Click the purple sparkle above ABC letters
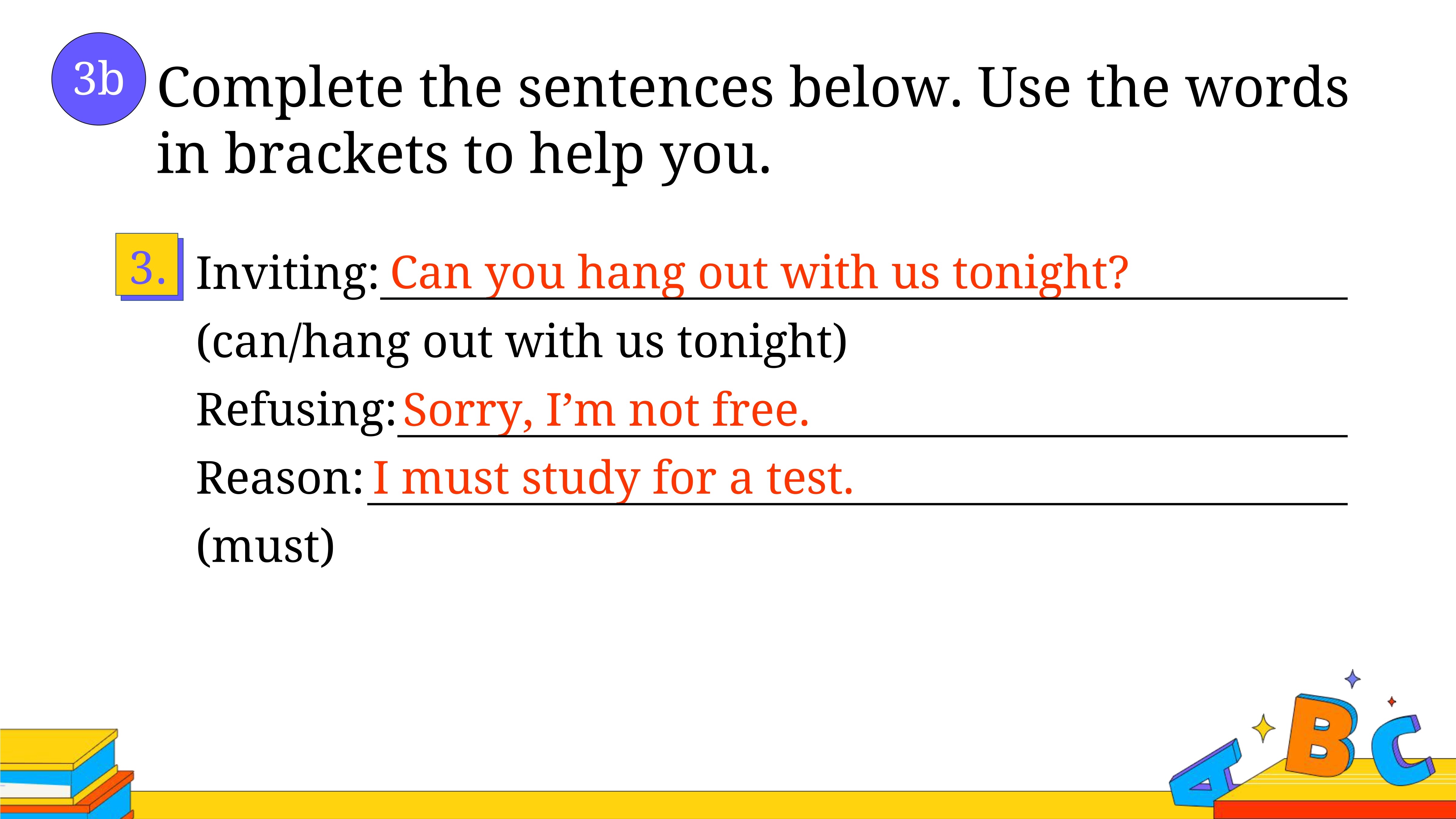Image resolution: width=1456 pixels, height=819 pixels. (1353, 679)
